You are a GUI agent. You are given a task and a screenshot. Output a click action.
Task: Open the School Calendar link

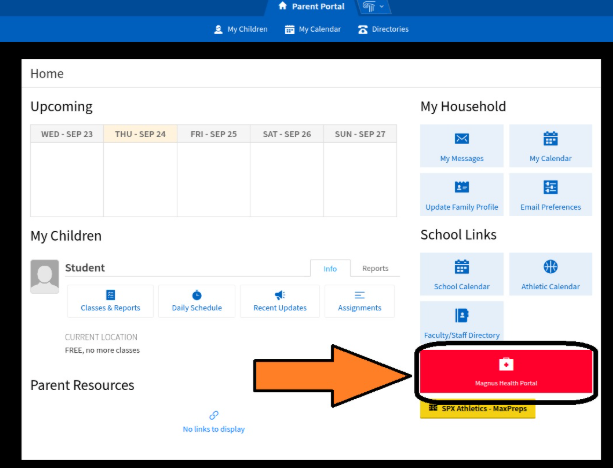point(462,287)
